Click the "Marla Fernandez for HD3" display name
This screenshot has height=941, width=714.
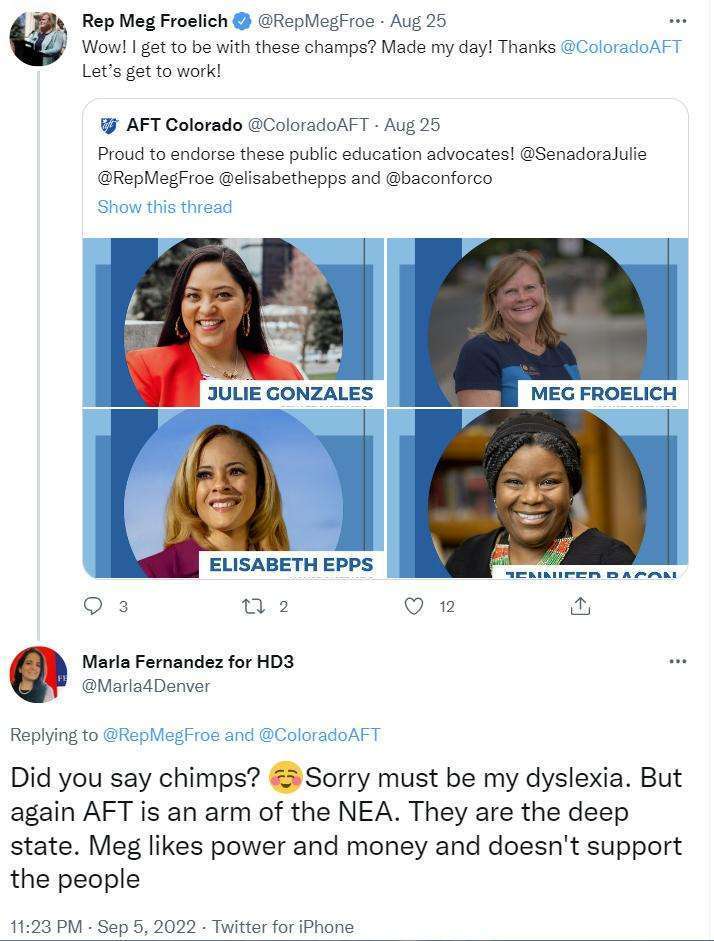187,662
